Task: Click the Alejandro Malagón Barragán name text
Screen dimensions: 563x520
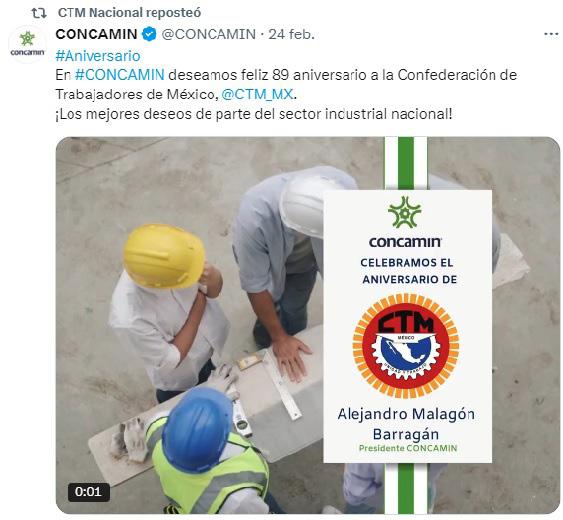Action: pyautogui.click(x=406, y=424)
